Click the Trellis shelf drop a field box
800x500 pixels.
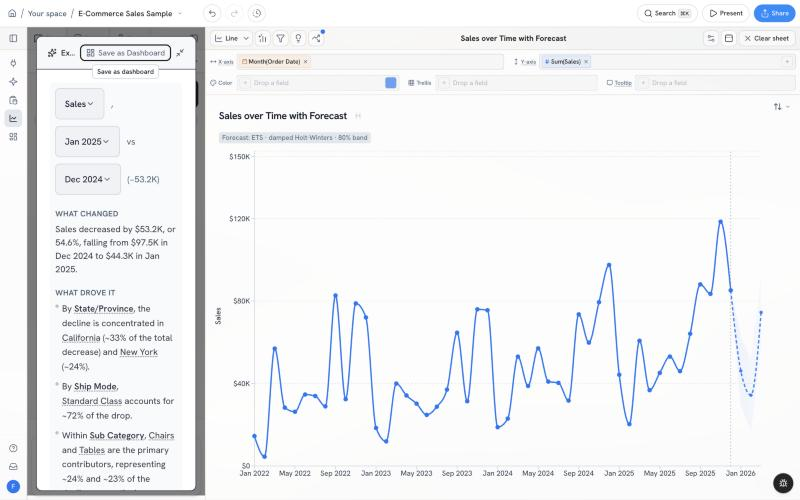tap(516, 83)
